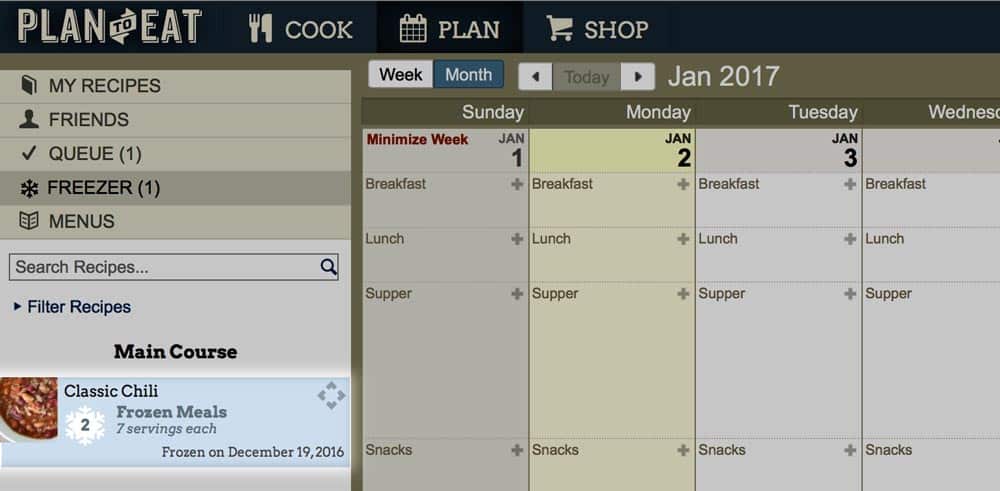Switch calendar to Week view

click(401, 75)
